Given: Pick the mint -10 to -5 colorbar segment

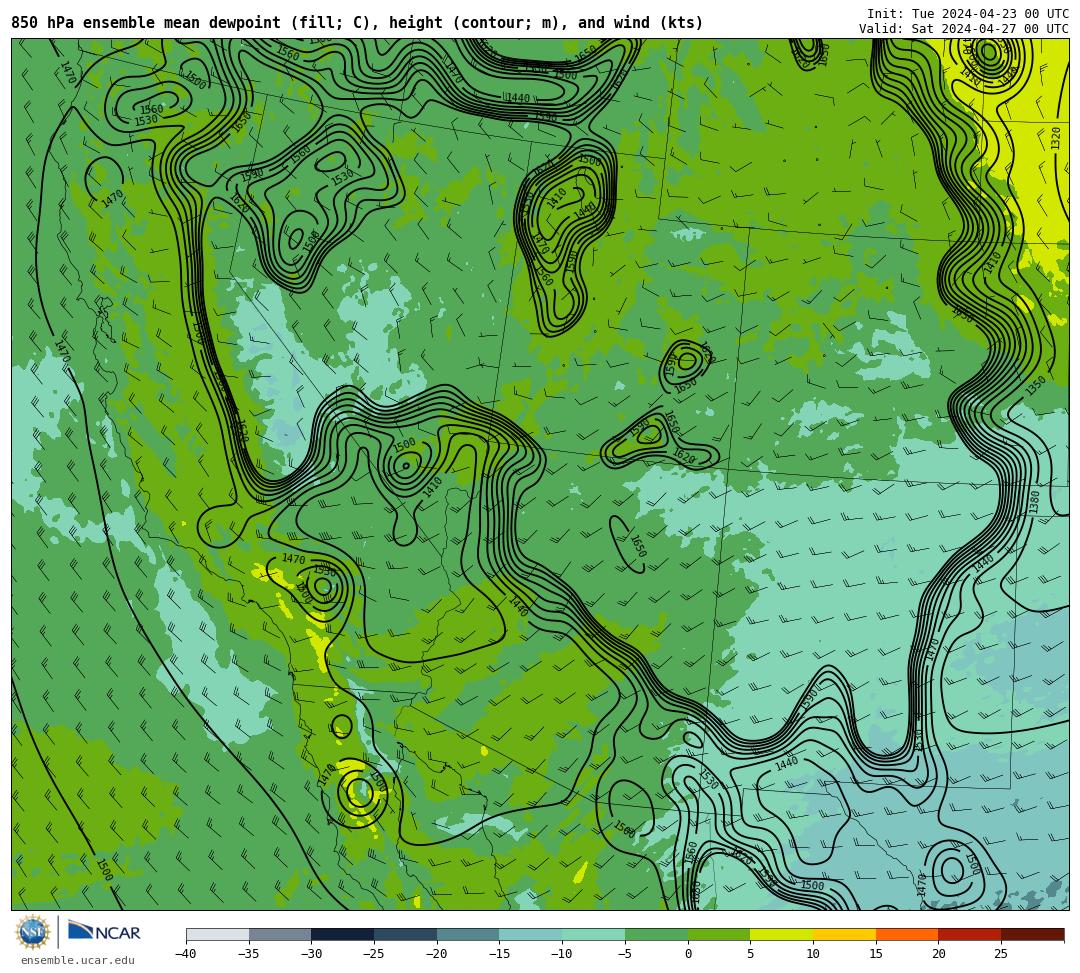Looking at the screenshot, I should [594, 934].
